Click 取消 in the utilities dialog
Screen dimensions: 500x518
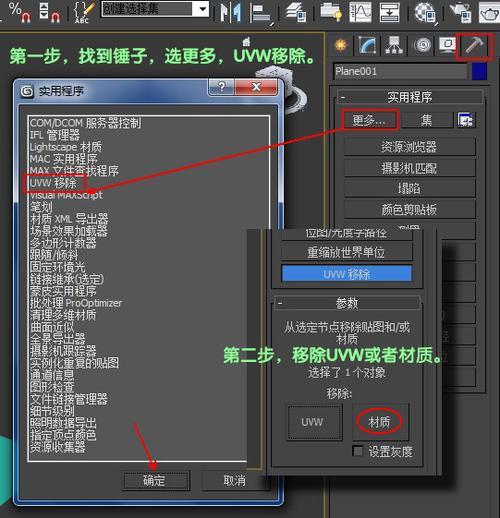click(234, 480)
